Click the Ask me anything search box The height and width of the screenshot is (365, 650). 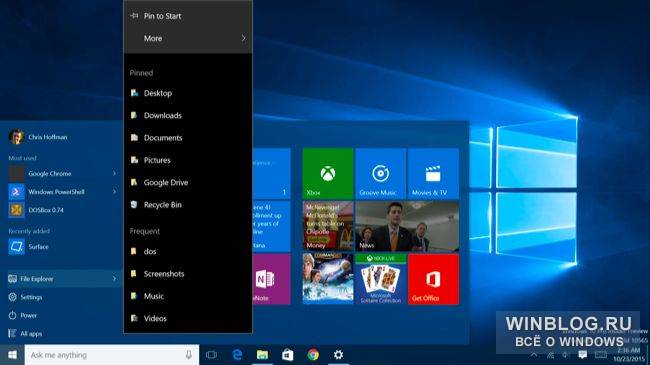tap(112, 355)
